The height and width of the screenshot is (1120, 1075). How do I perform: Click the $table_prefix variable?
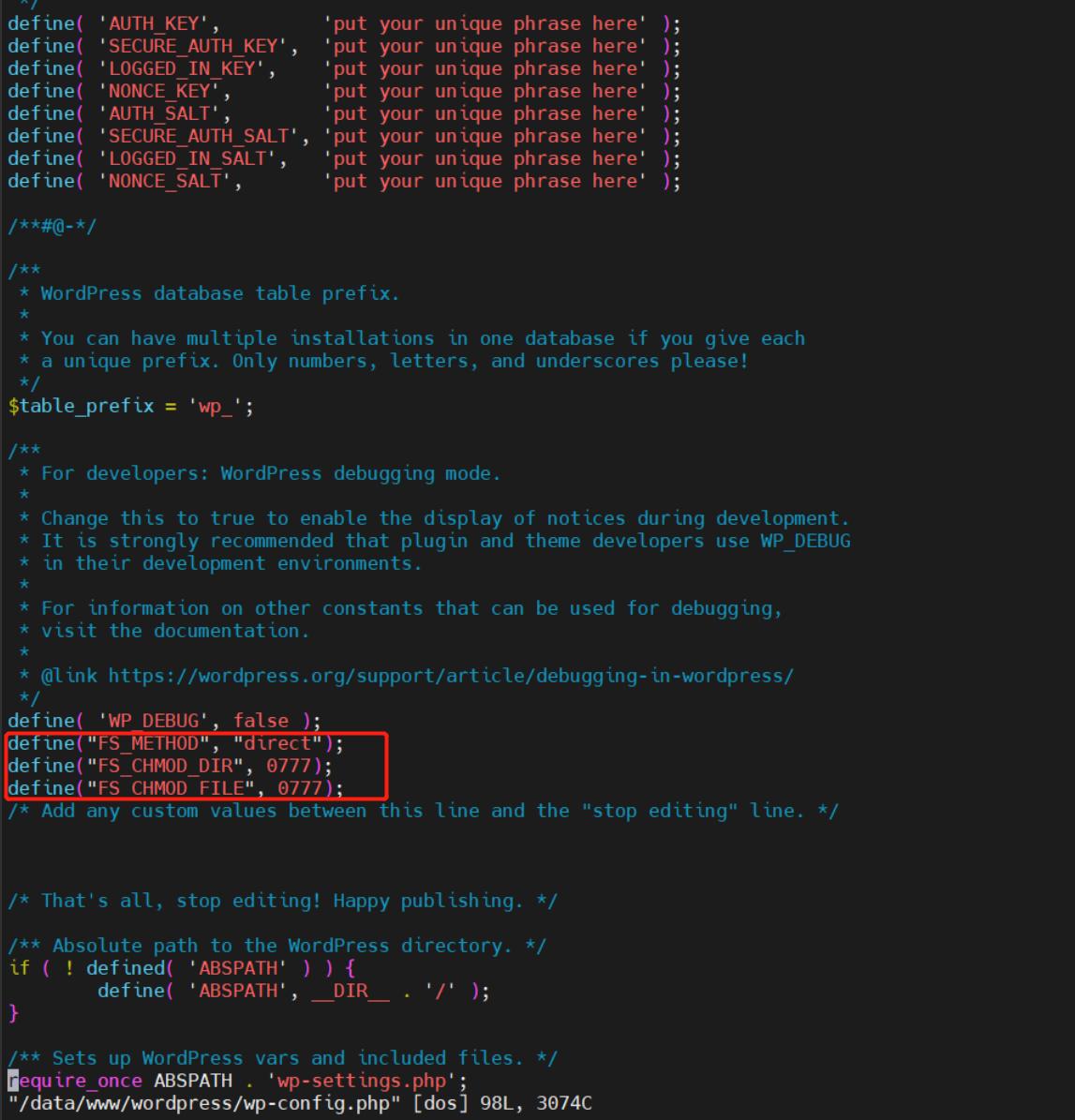click(81, 406)
